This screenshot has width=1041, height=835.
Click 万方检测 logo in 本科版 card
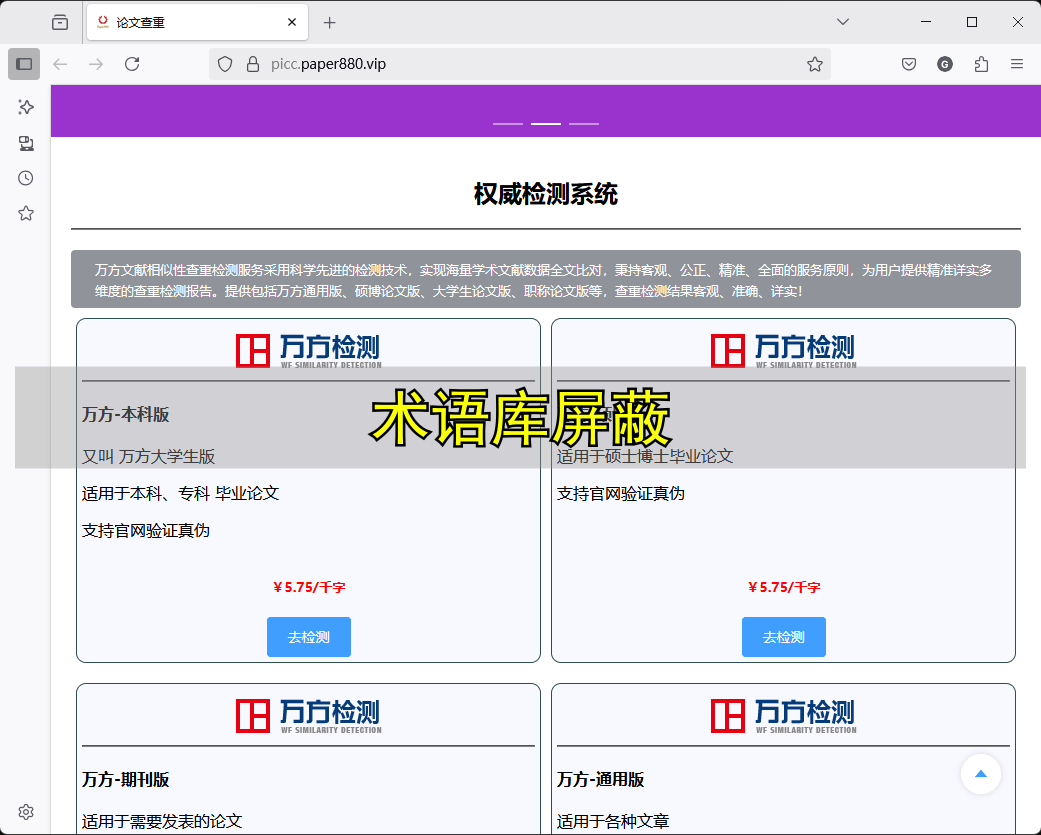[x=309, y=351]
